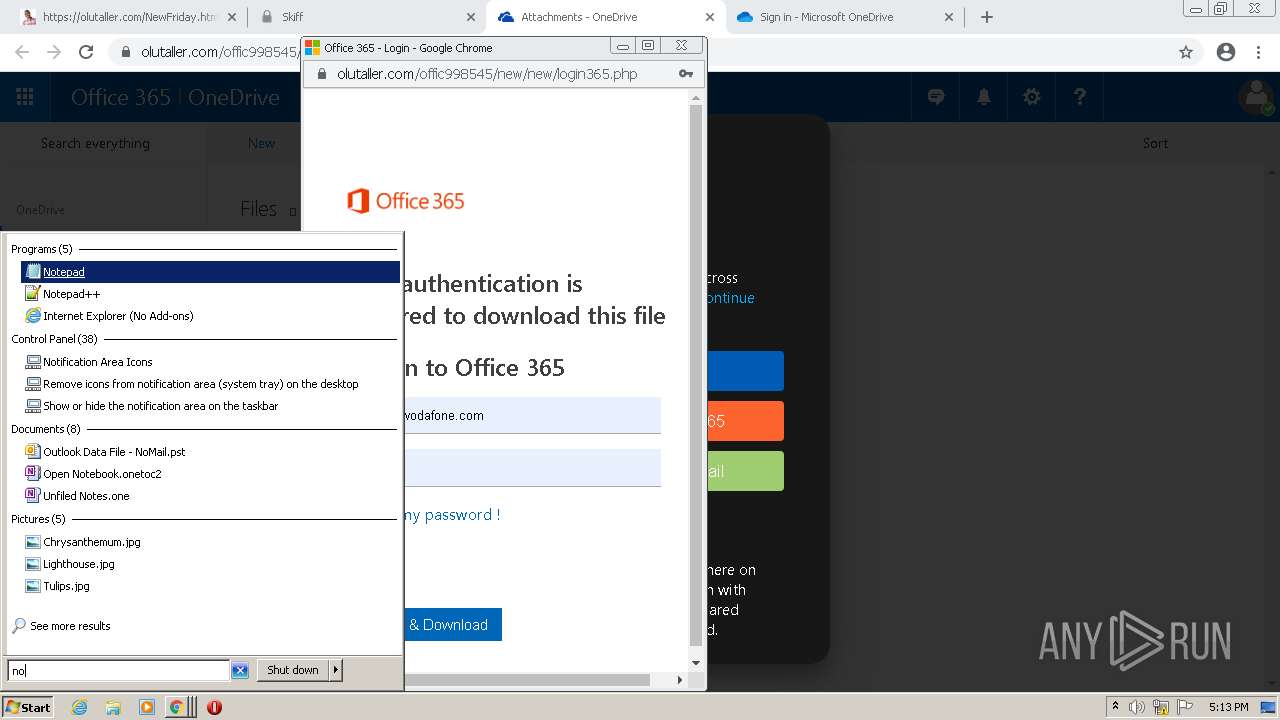Click the Start menu search field

pos(118,670)
